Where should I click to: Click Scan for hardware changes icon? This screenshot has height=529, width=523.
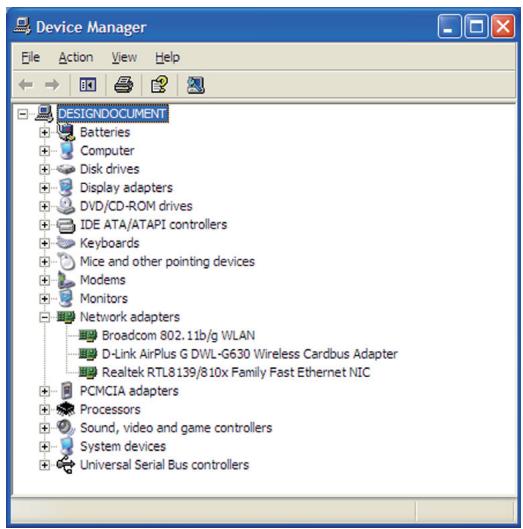pos(195,85)
